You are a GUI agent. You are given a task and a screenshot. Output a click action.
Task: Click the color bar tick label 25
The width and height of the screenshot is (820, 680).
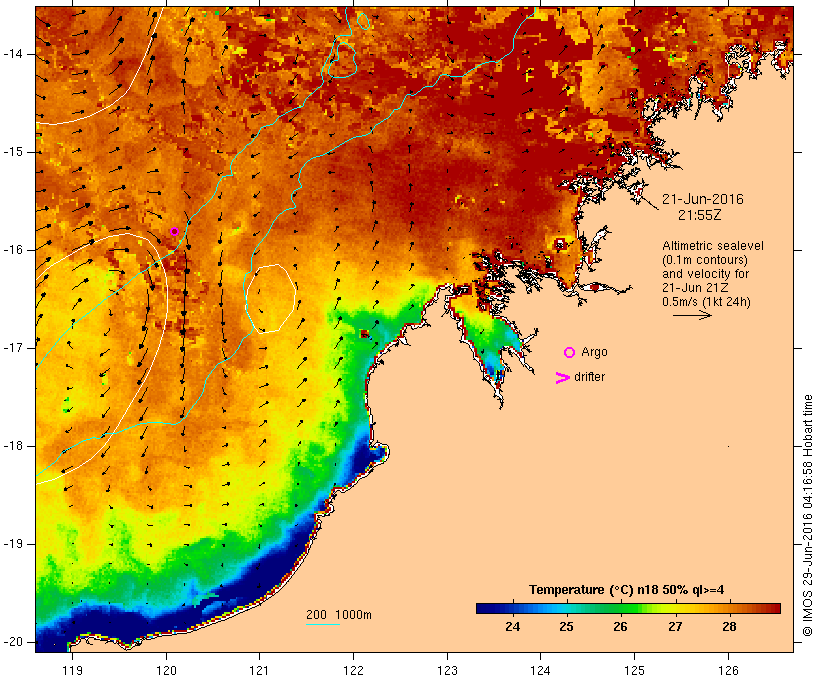pyautogui.click(x=566, y=627)
